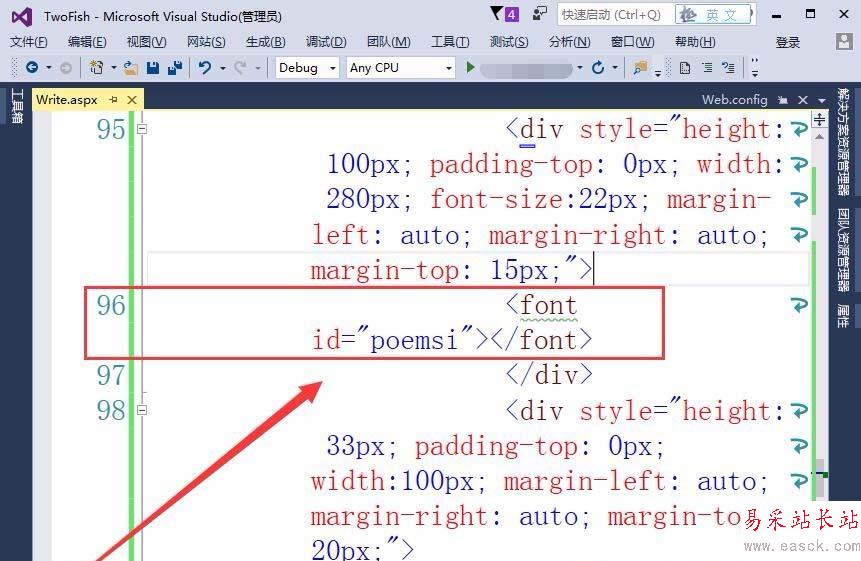861x561 pixels.
Task: Click the comment lines toolbar icon
Action: [x=729, y=68]
